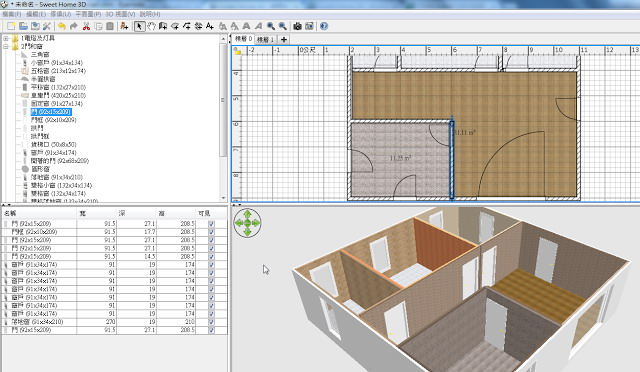The width and height of the screenshot is (640, 372).
Task: Open the 3D 視圖(V) menu
Action: click(120, 14)
